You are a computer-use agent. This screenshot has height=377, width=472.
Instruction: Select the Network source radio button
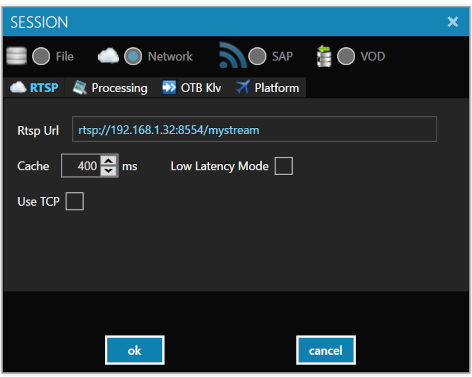(x=133, y=56)
